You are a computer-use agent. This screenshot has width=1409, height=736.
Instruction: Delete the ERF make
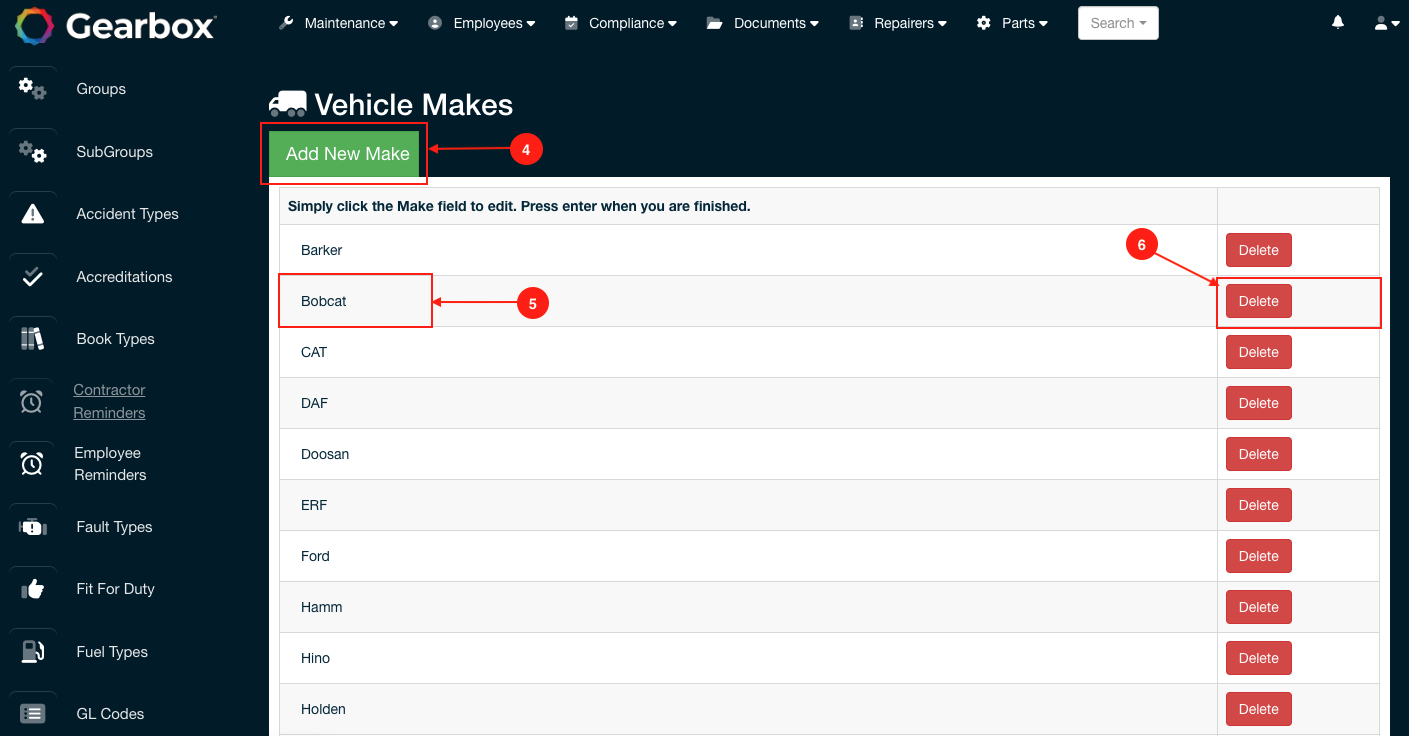pyautogui.click(x=1259, y=505)
